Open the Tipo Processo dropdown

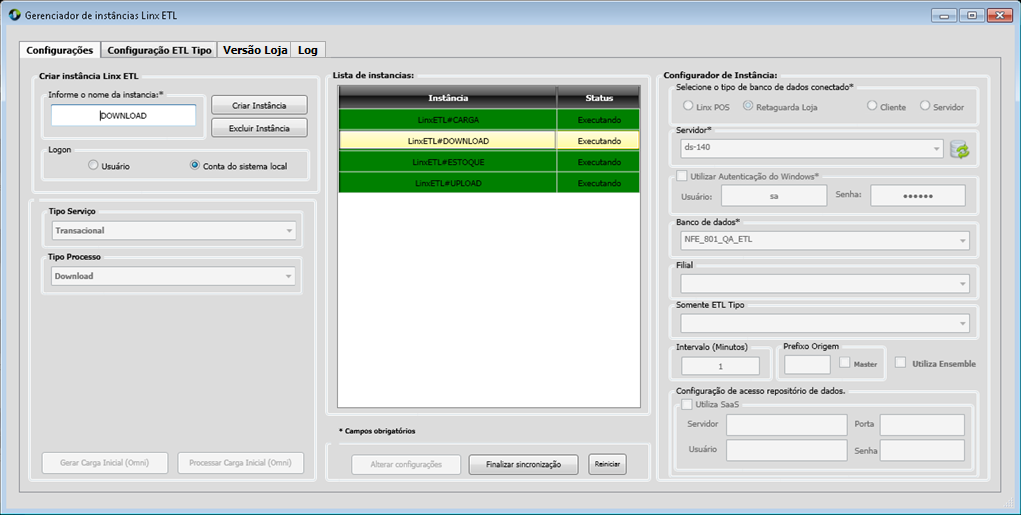pyautogui.click(x=173, y=276)
